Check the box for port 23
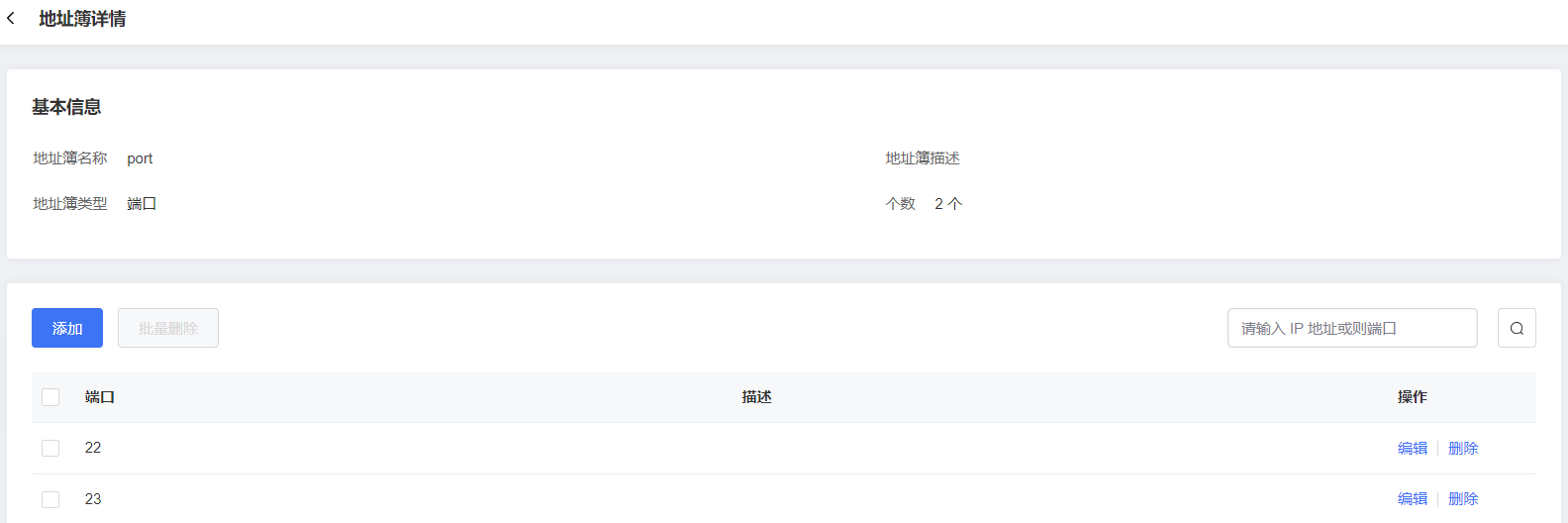Viewport: 1568px width, 523px height. point(50,499)
